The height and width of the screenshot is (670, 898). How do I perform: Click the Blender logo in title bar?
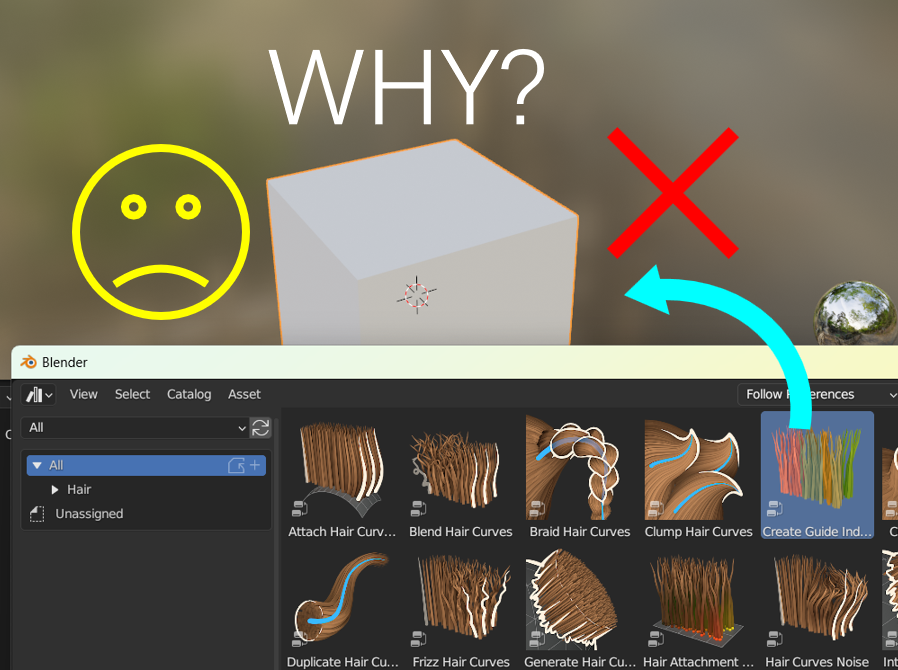pyautogui.click(x=28, y=362)
